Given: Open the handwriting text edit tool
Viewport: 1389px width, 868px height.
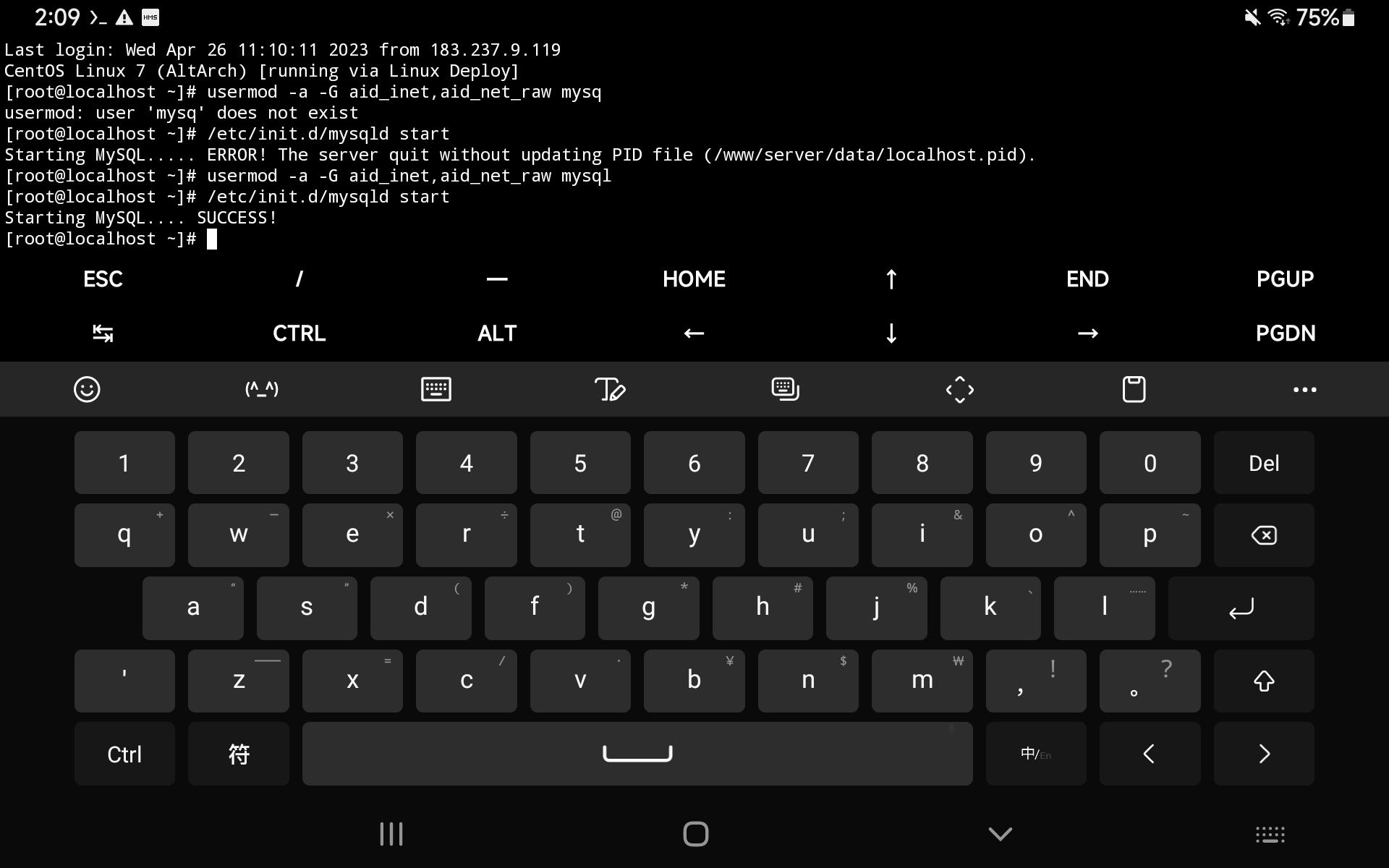Looking at the screenshot, I should [x=611, y=390].
